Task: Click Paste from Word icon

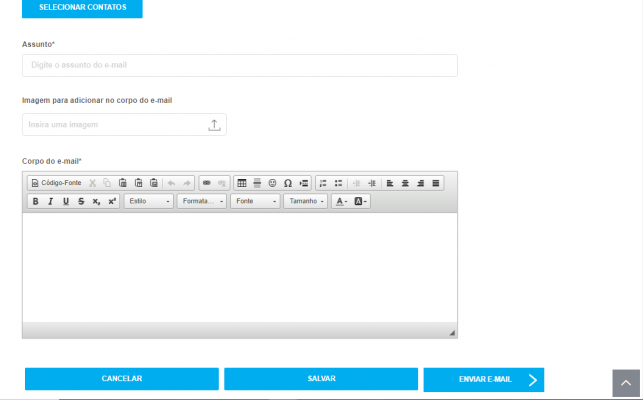Action: click(x=154, y=183)
